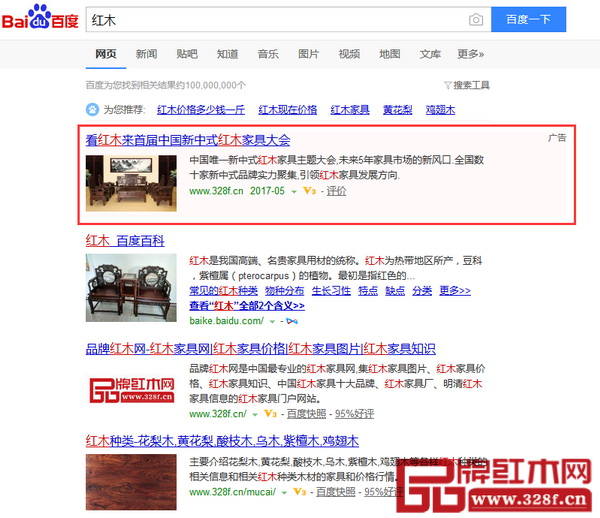Open image search via camera icon
Image resolution: width=600 pixels, height=518 pixels.
(476, 20)
